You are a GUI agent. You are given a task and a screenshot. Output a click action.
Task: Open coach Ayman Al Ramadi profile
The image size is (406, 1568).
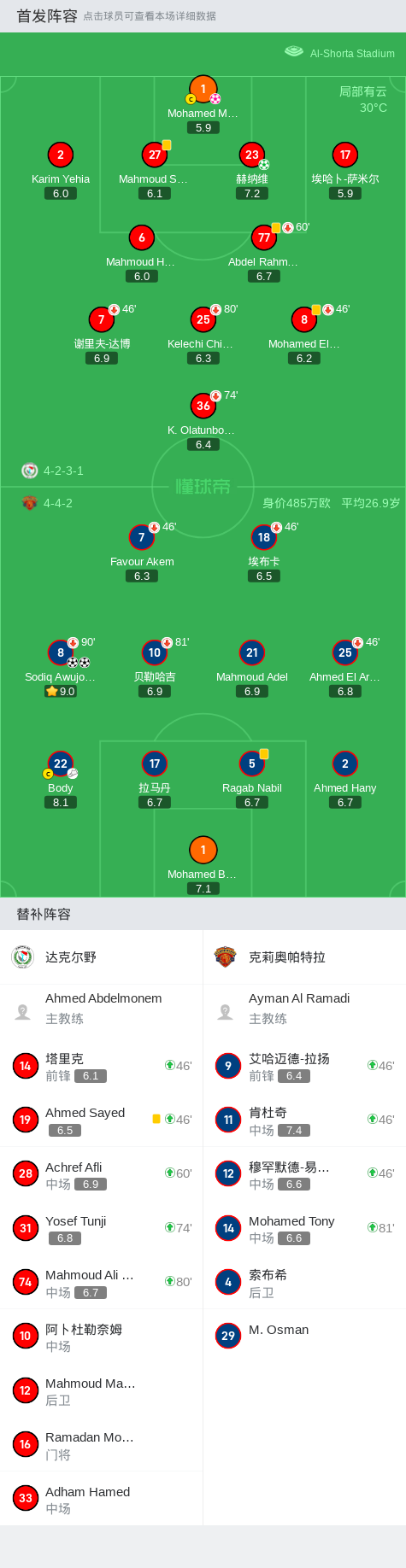click(304, 1009)
